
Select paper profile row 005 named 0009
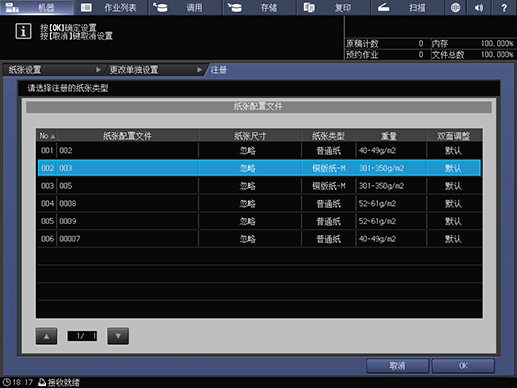259,221
